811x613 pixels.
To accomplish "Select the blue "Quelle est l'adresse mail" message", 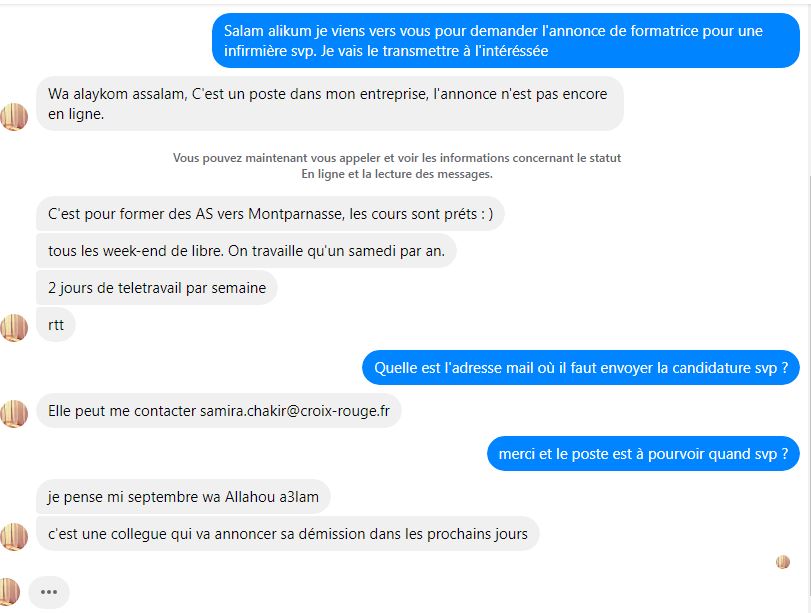I will 581,368.
